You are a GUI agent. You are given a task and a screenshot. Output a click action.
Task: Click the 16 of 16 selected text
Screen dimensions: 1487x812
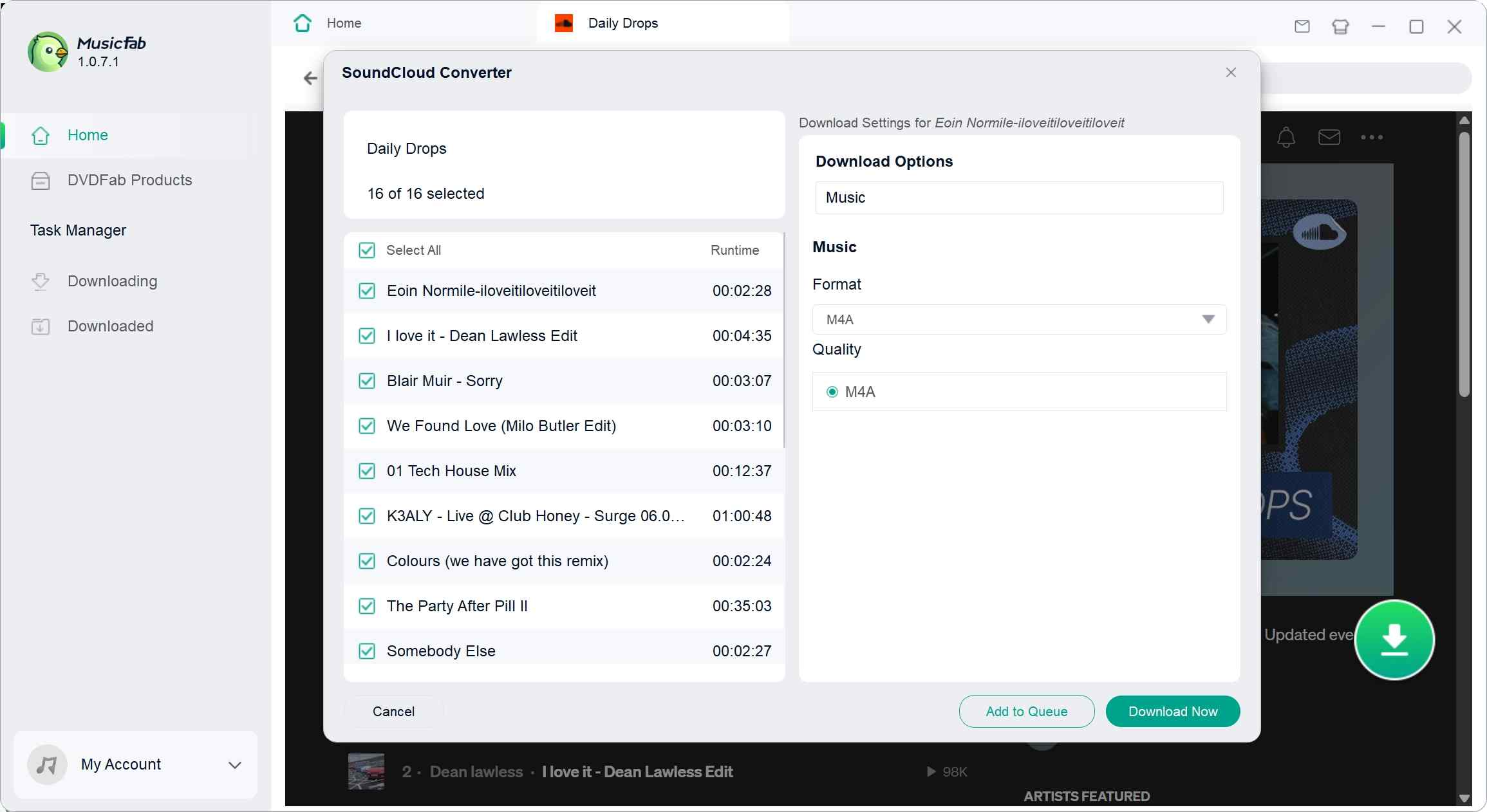[x=426, y=194]
